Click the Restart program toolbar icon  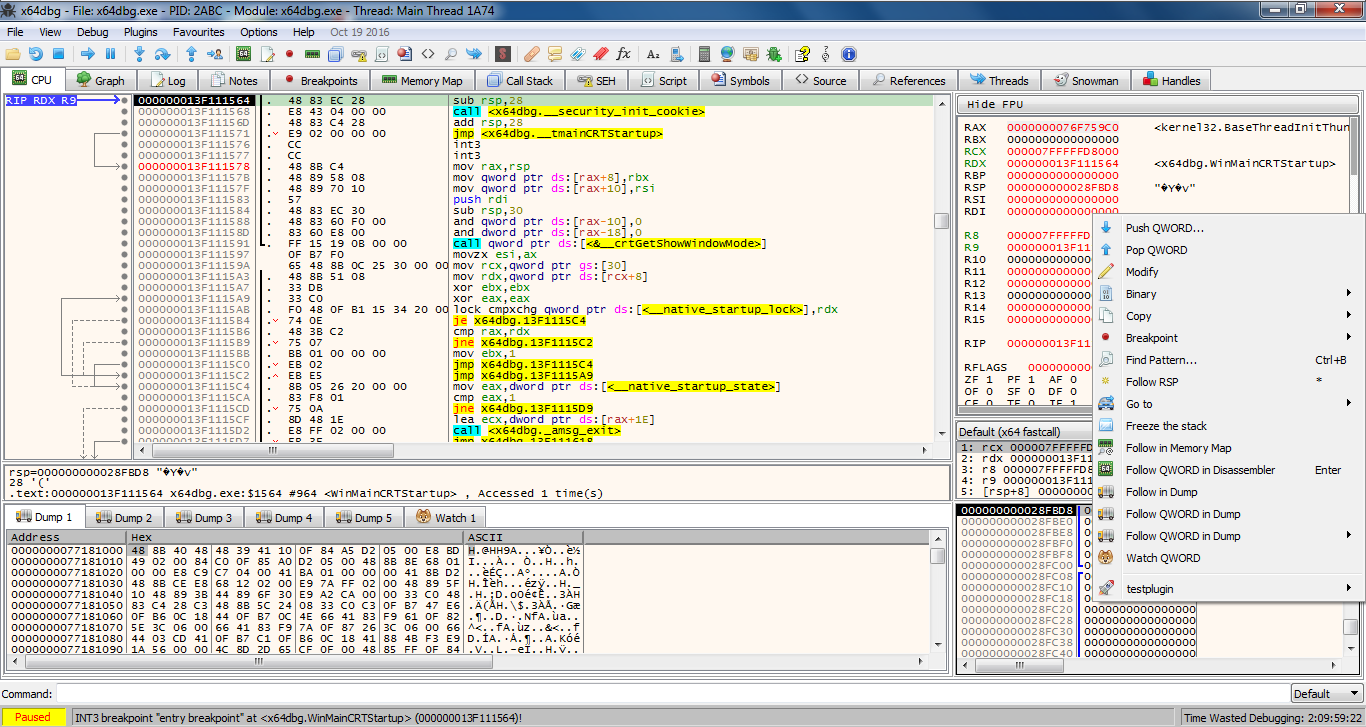point(36,54)
